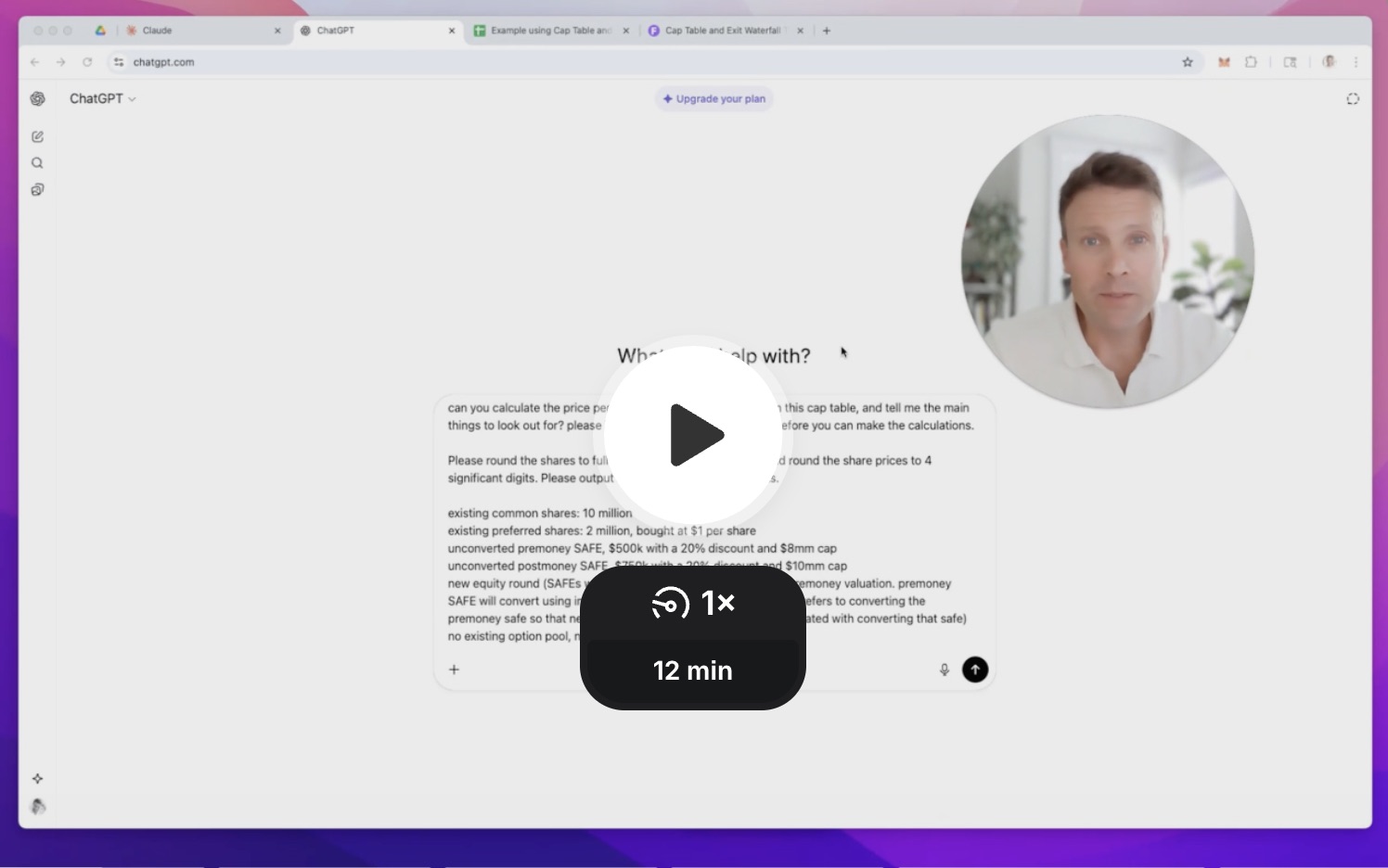Click the plus attach button in prompt
The image size is (1388, 868).
pyautogui.click(x=454, y=670)
